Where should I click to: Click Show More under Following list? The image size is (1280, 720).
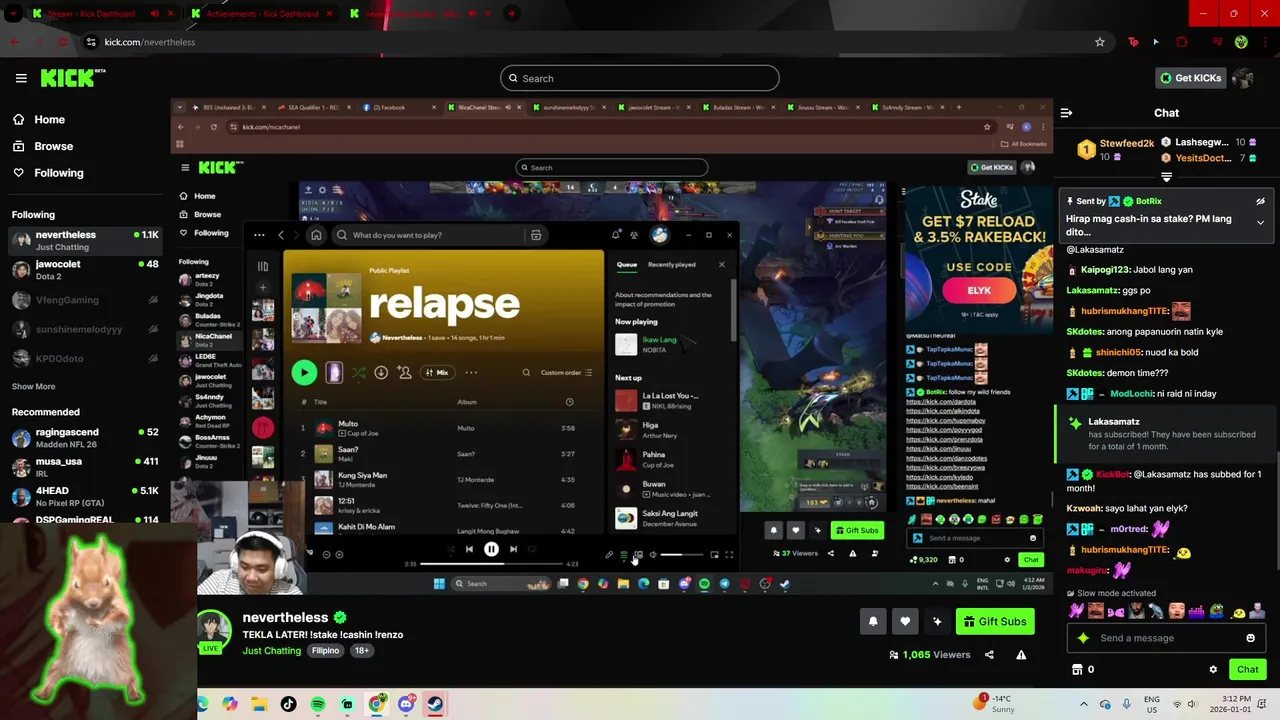point(33,386)
